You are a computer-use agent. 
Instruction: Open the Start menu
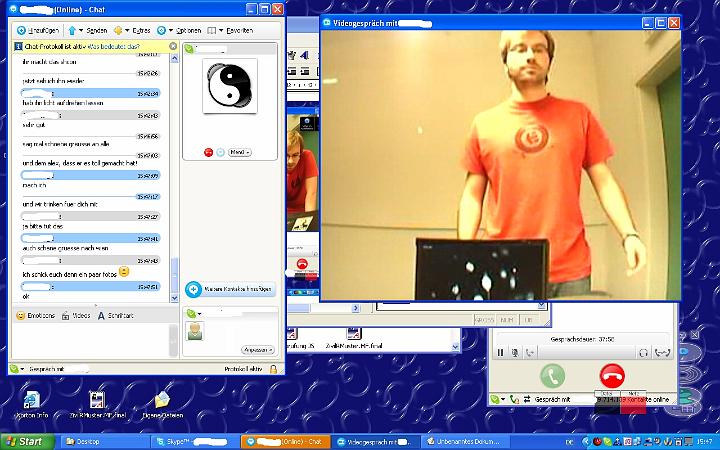click(x=27, y=442)
